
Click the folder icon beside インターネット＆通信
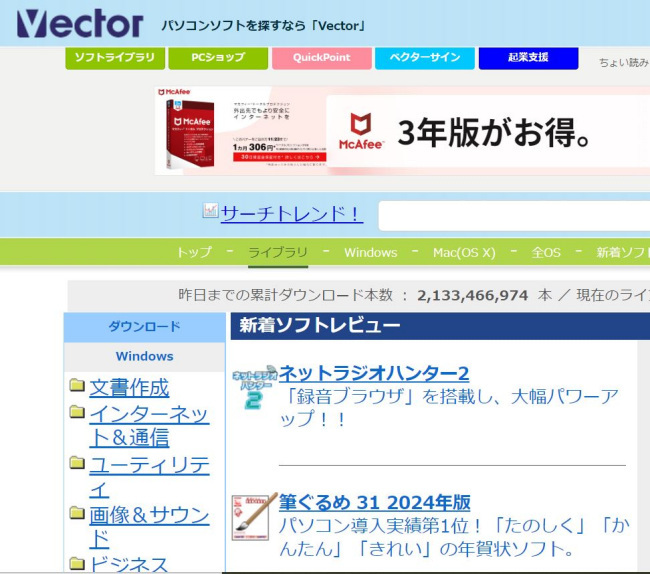click(x=77, y=412)
